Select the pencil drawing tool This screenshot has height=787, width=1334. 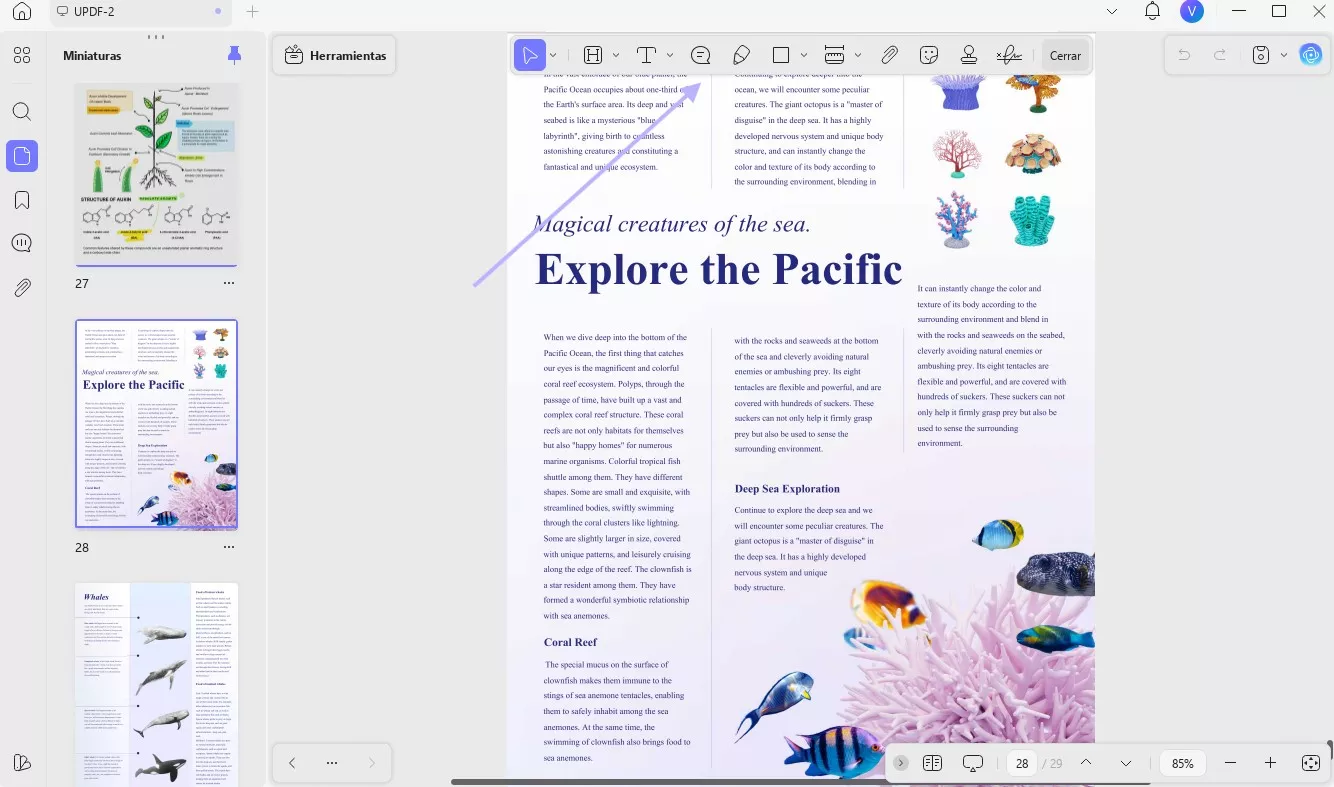click(x=741, y=55)
